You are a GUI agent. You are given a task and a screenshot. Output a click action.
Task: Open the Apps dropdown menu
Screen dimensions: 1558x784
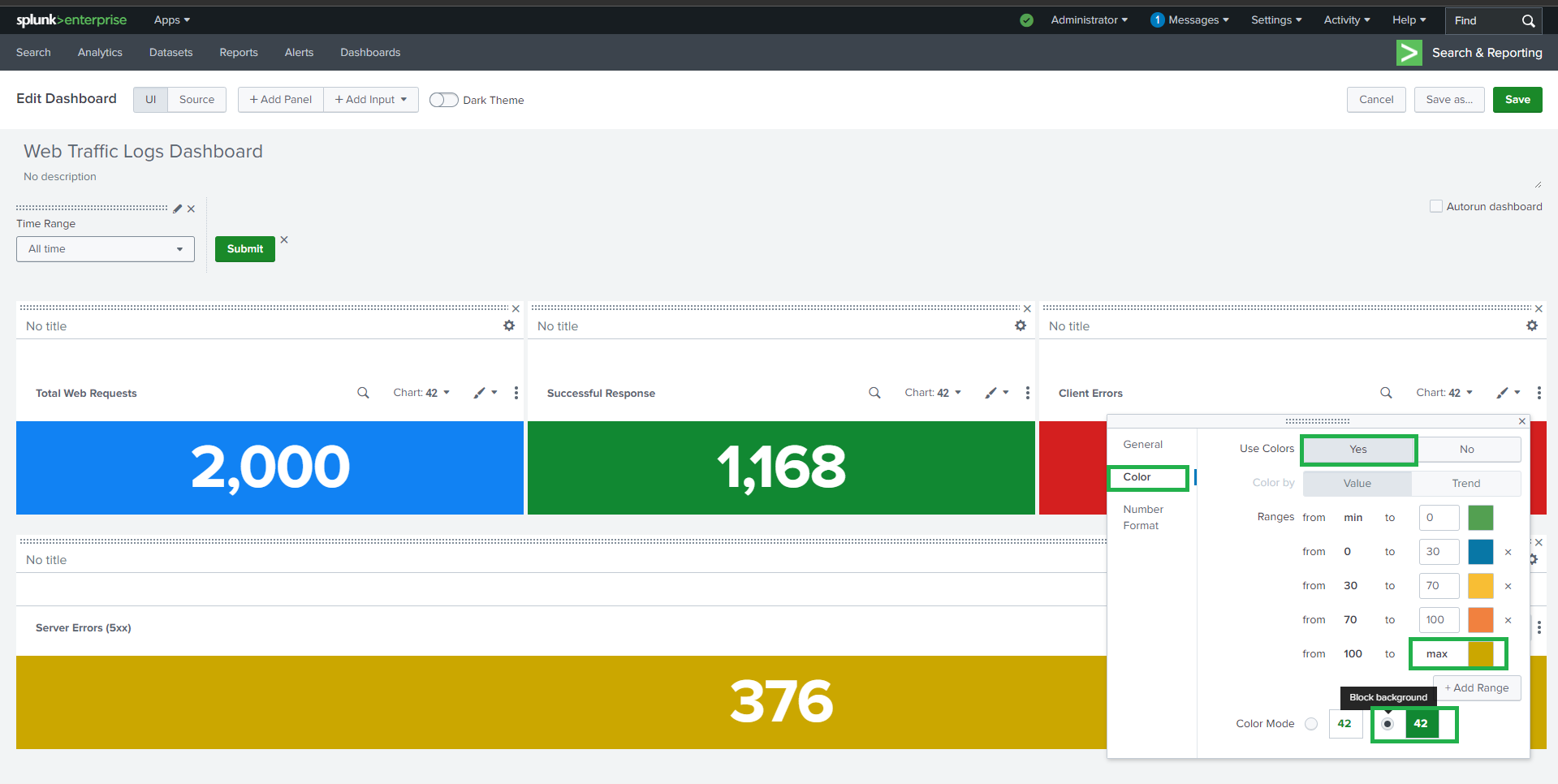(172, 20)
